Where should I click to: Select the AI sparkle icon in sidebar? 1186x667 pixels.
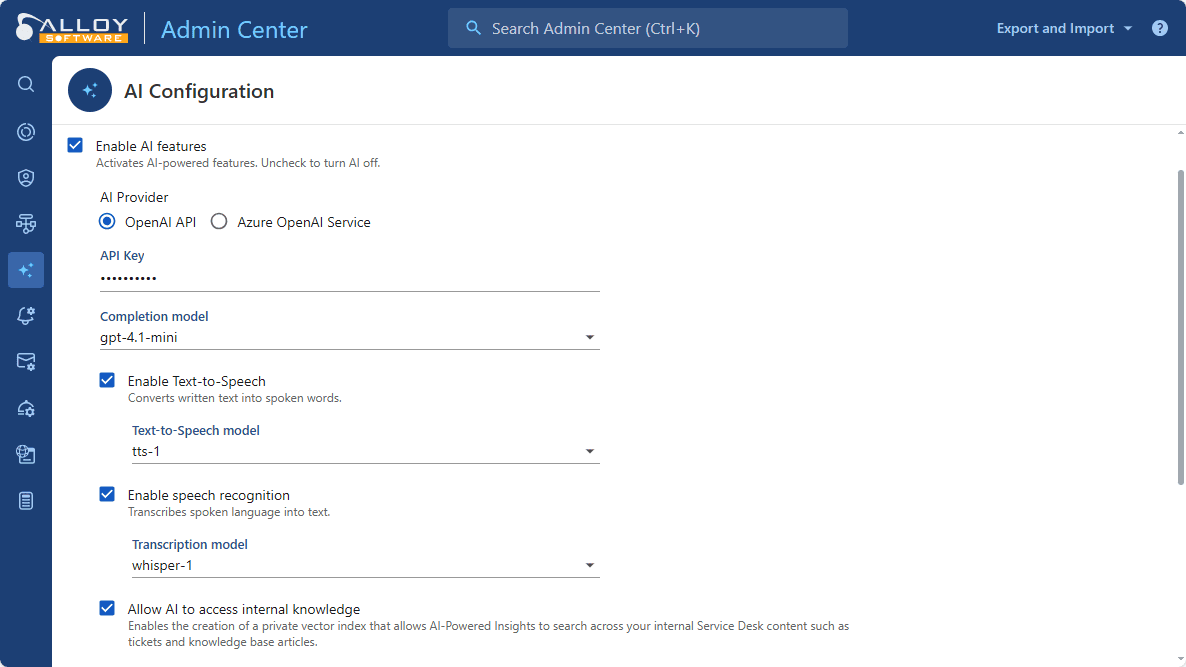[x=26, y=270]
